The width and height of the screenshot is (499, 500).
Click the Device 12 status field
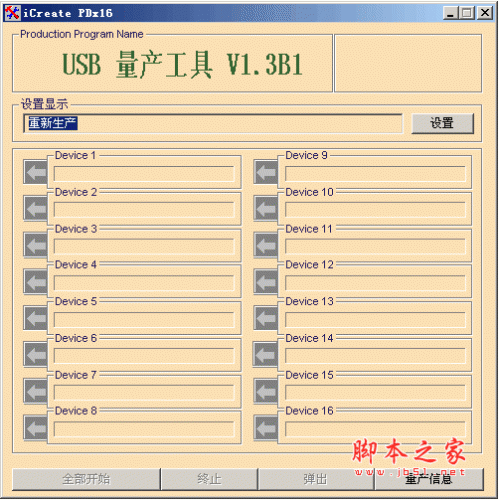[375, 283]
